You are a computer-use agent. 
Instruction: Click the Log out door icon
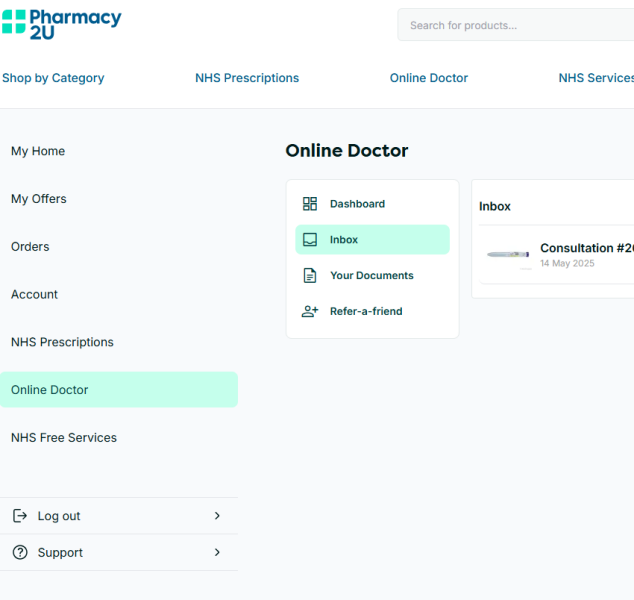20,516
